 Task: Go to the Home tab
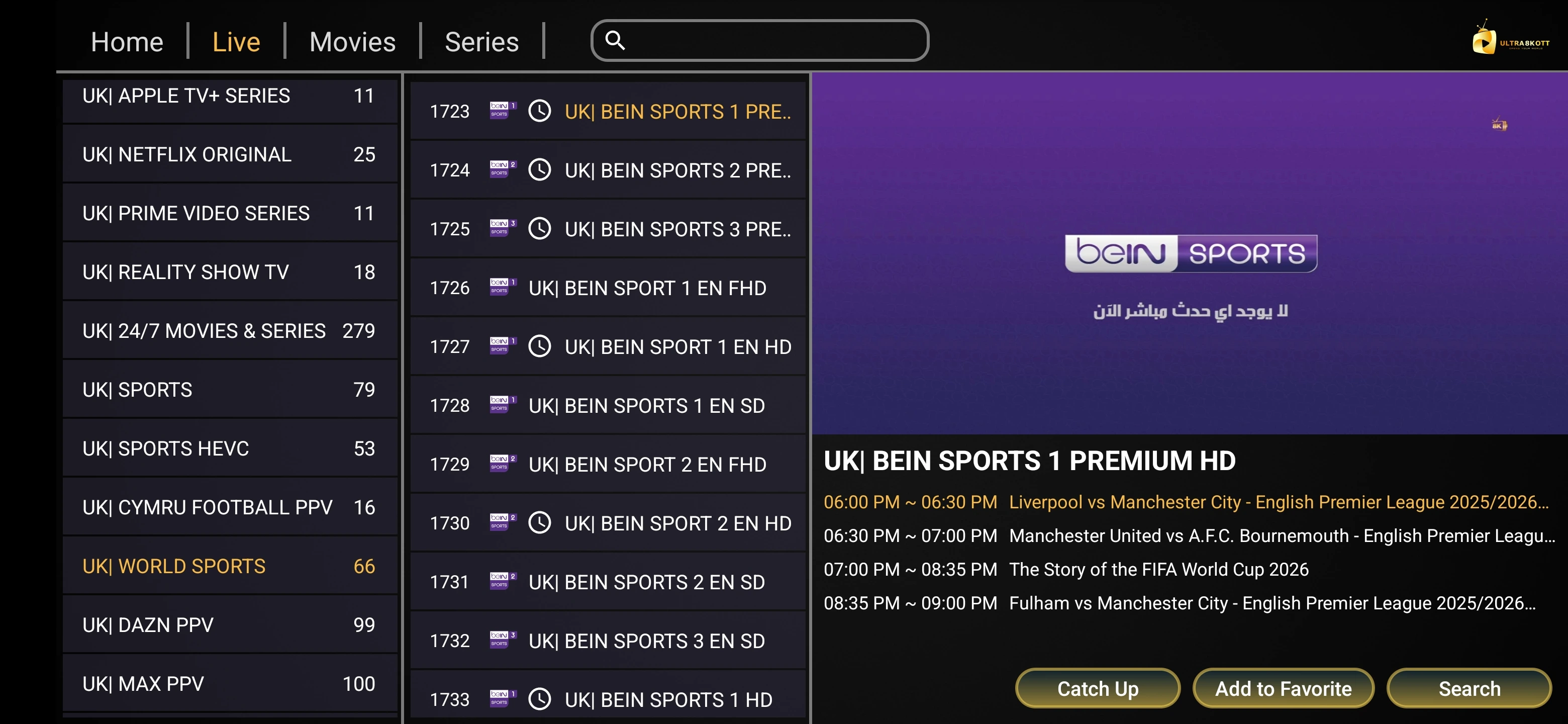point(127,42)
